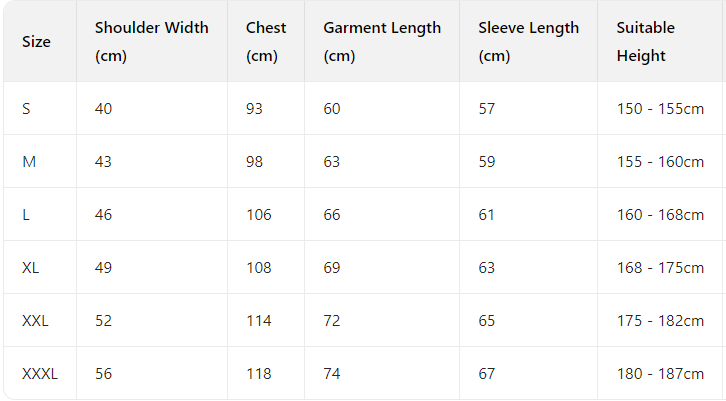Click the Garment Length (cm) header

tap(381, 42)
